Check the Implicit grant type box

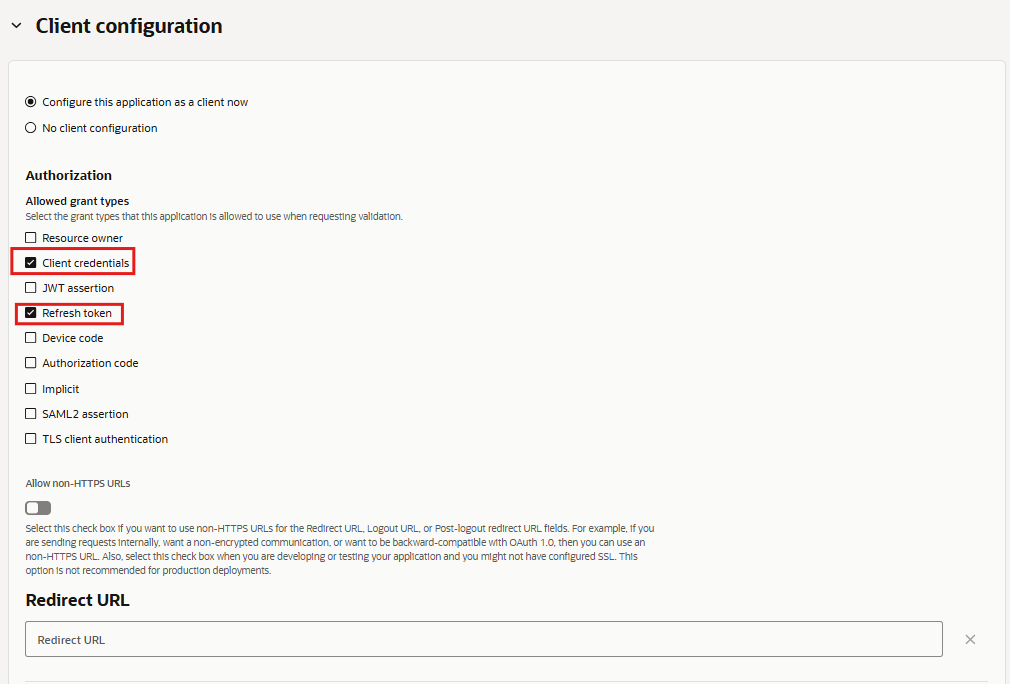[x=31, y=389]
